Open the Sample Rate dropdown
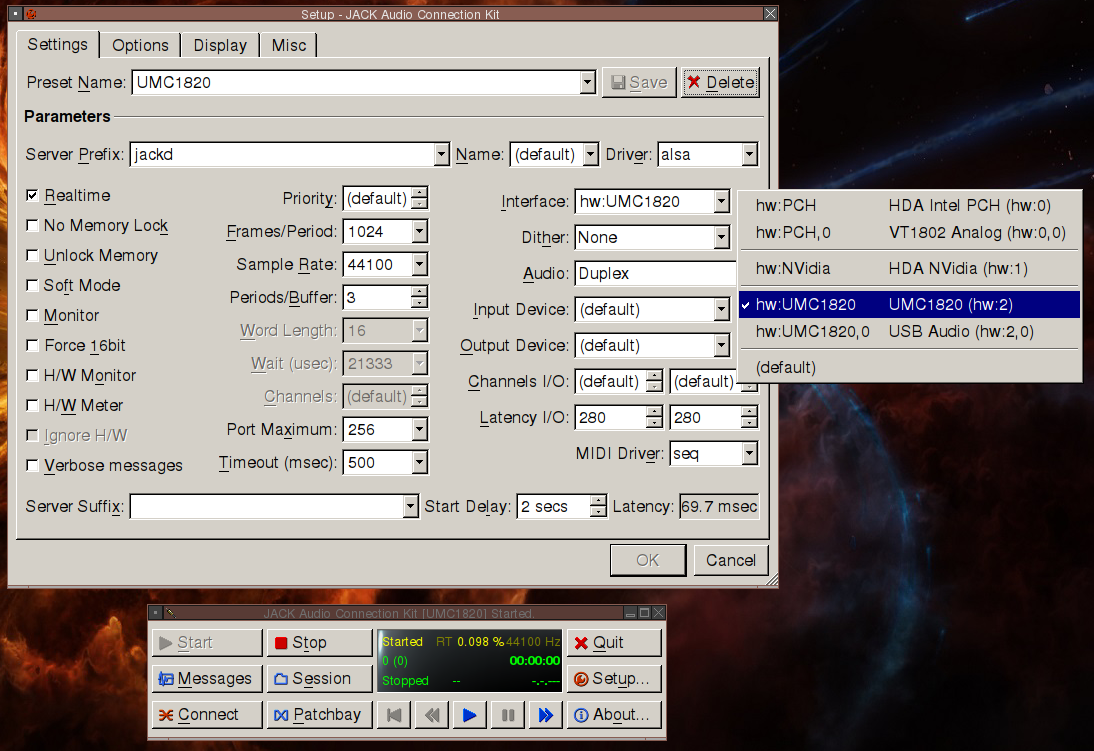The image size is (1094, 751). (419, 265)
